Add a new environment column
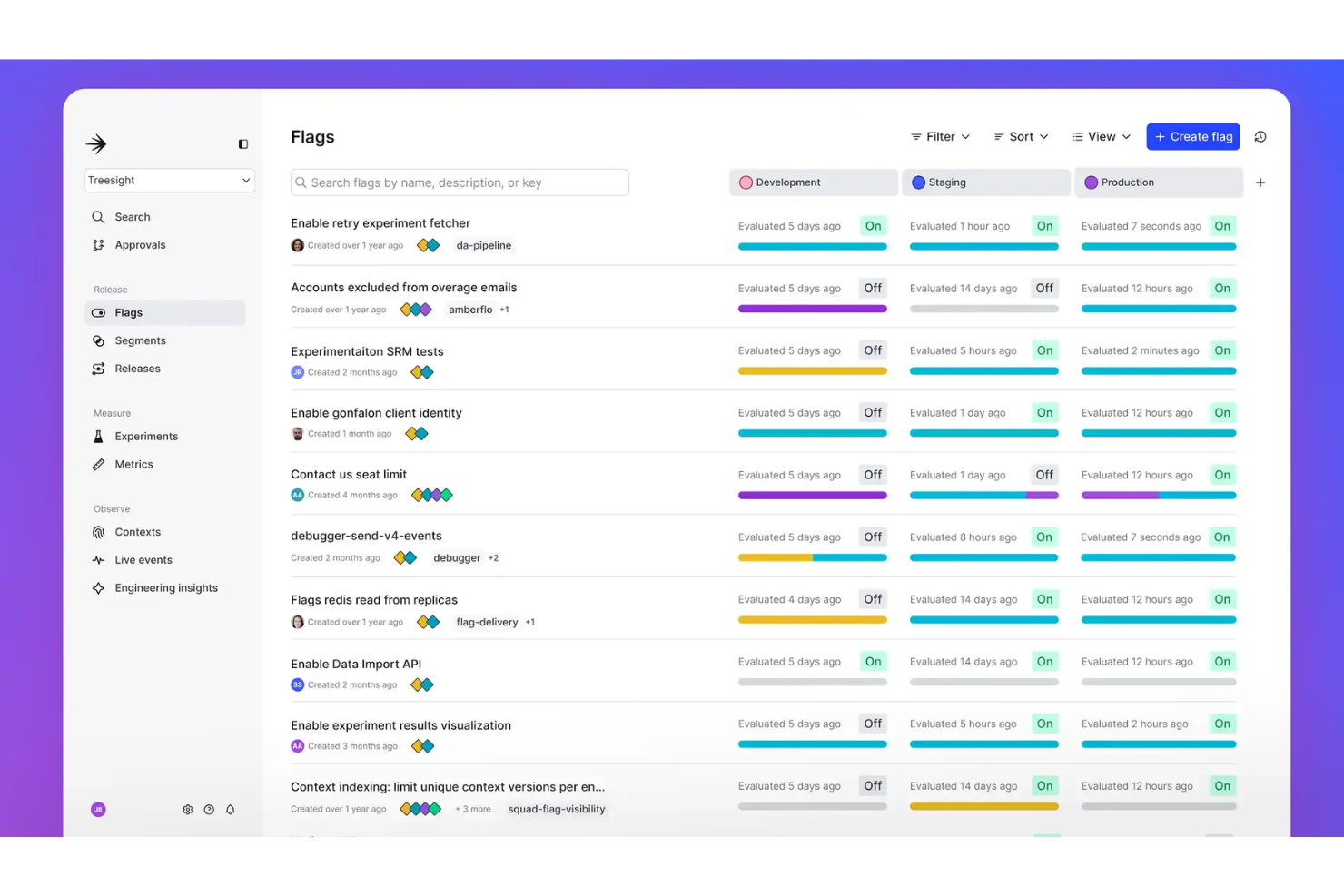 [x=1260, y=182]
